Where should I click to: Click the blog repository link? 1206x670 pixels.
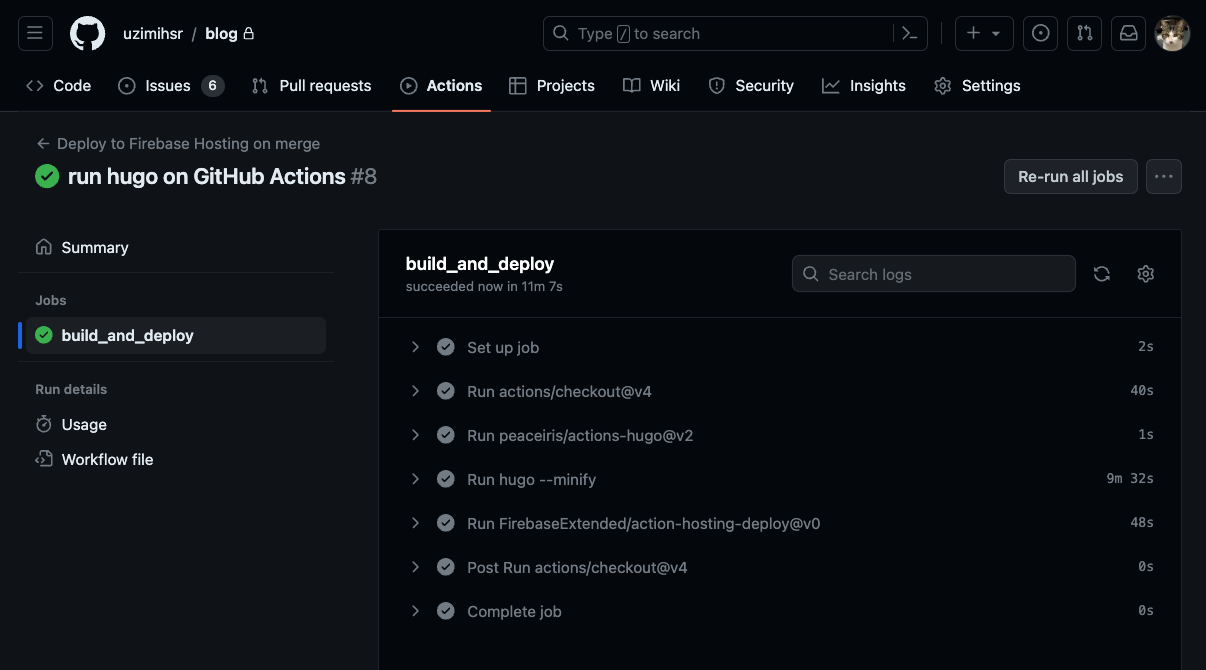(221, 33)
